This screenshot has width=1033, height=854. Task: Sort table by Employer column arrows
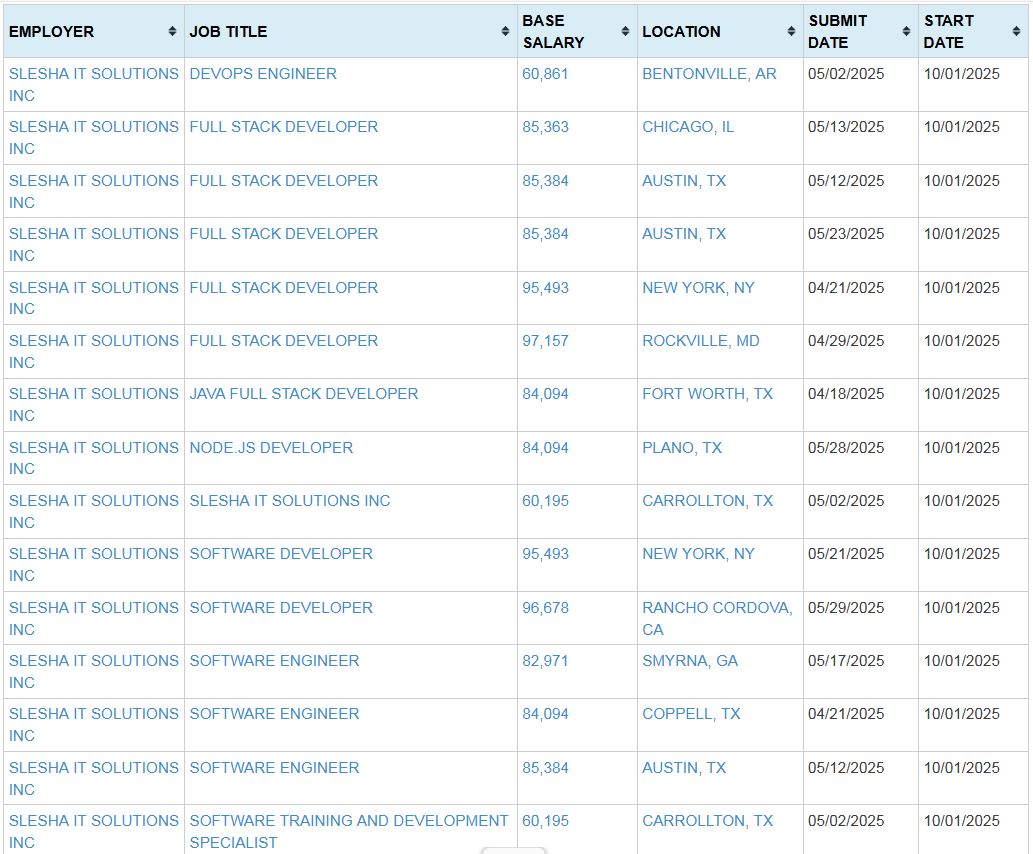[x=172, y=32]
